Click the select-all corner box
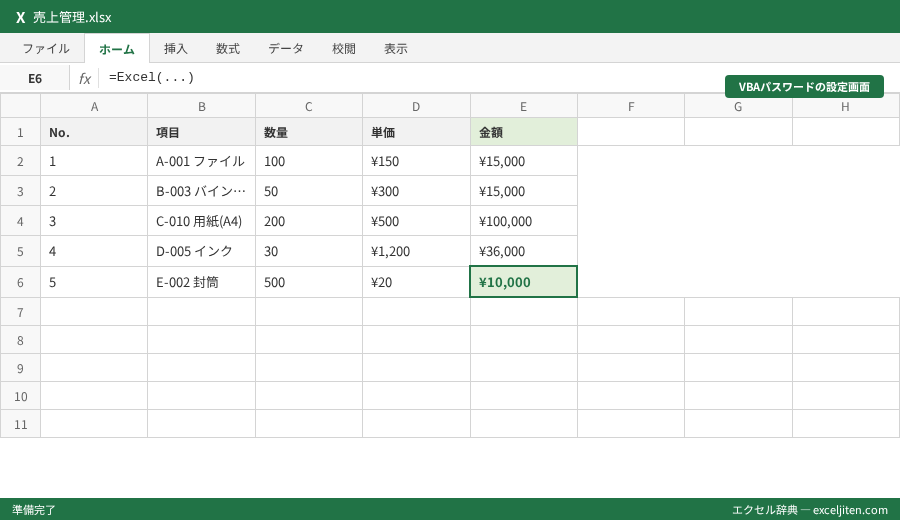The width and height of the screenshot is (900, 520). point(20,106)
